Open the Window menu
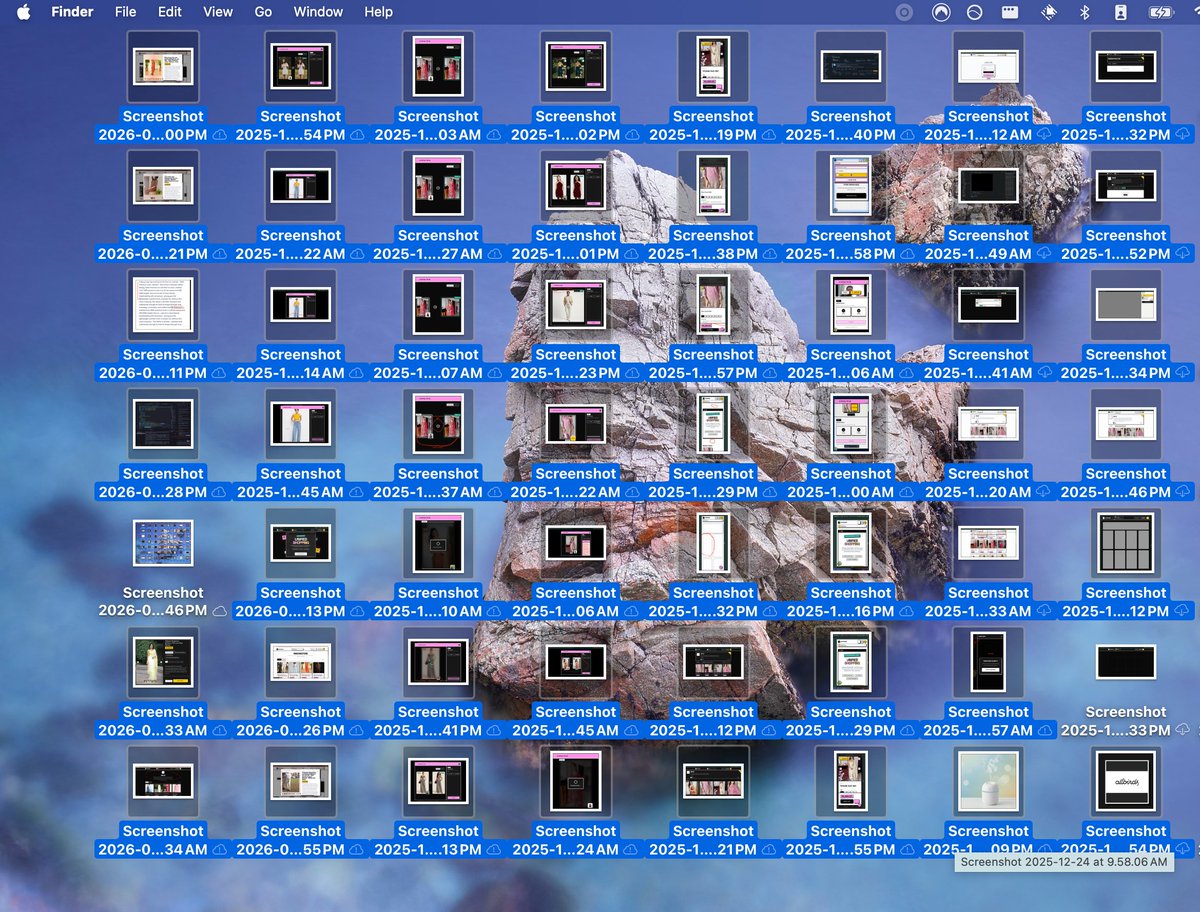 point(318,12)
